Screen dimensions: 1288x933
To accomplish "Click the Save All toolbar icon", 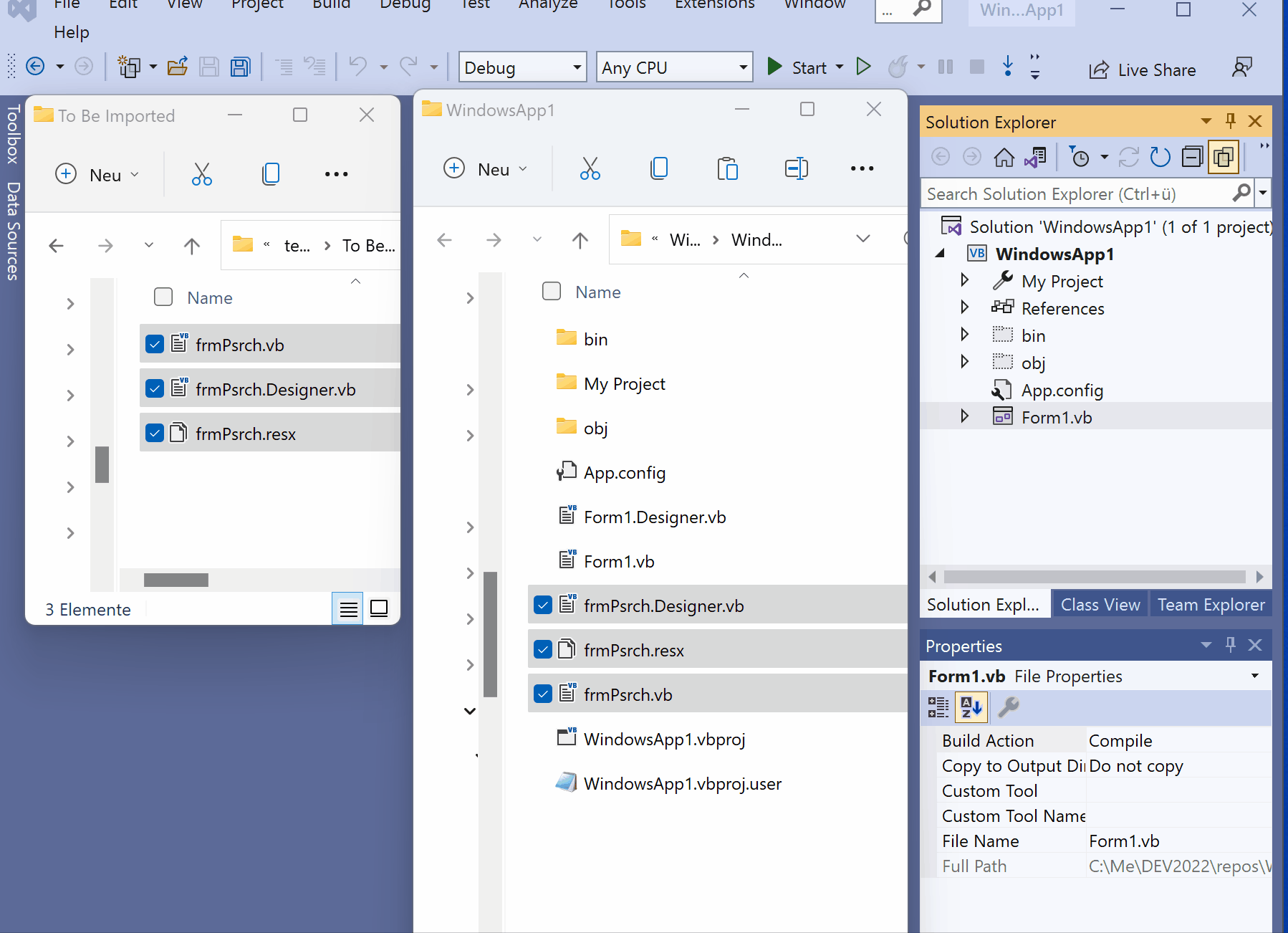I will point(240,67).
